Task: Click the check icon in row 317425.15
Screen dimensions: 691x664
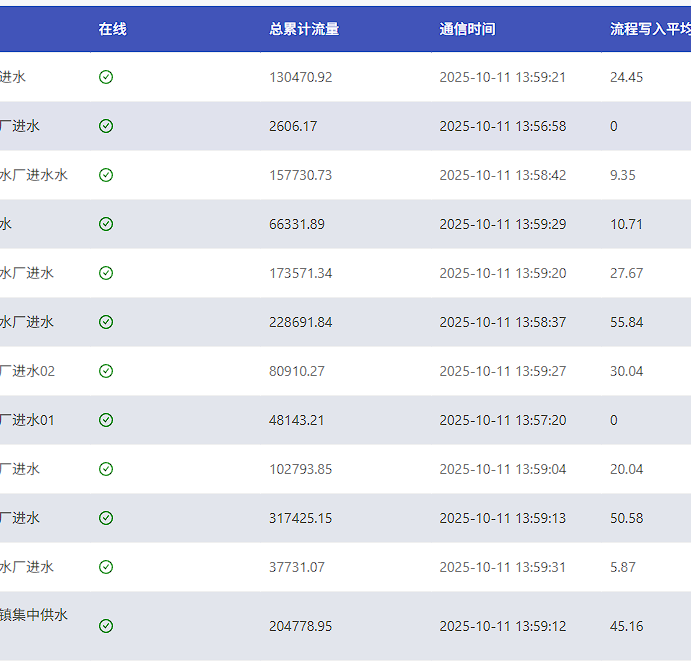Action: click(x=106, y=518)
